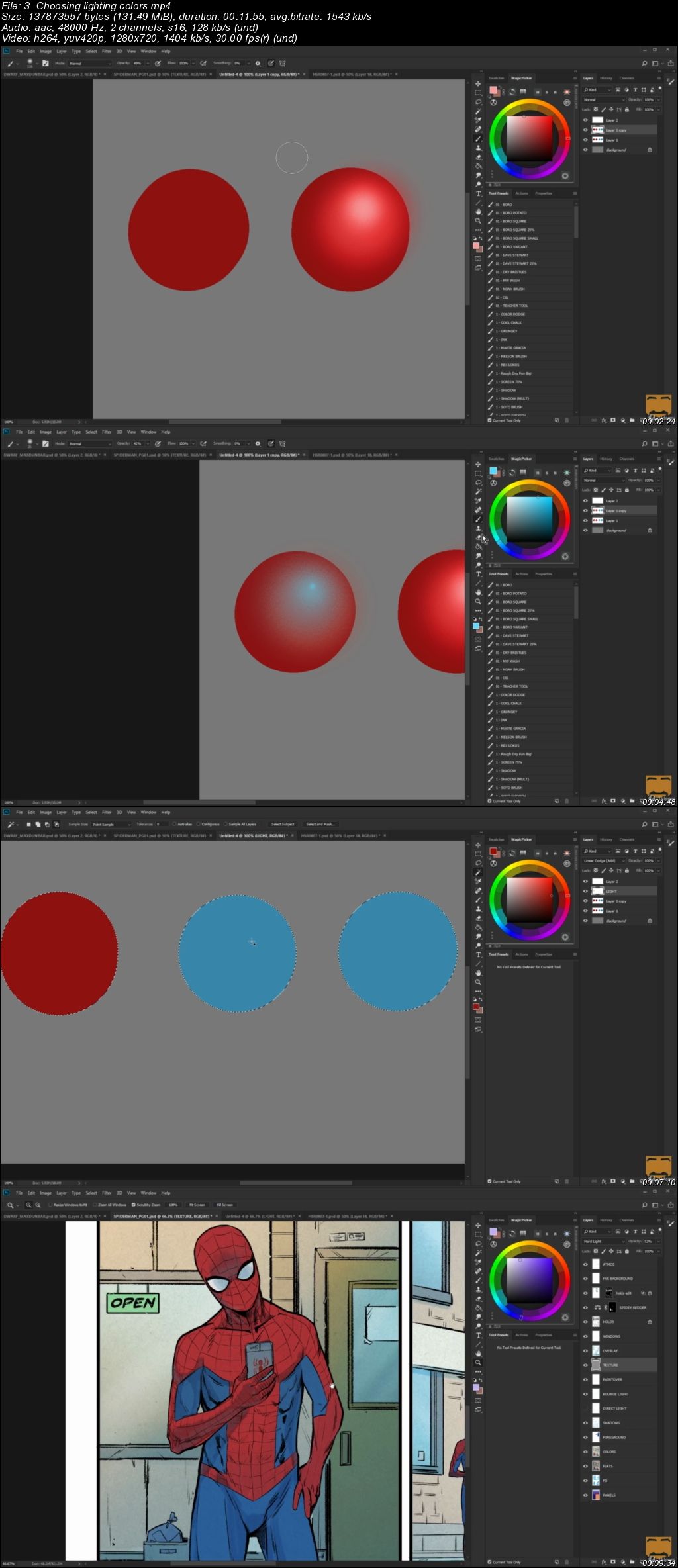Hide Layer 1 copy in 00:04:48 frame
This screenshot has height=1568, width=678.
click(x=585, y=510)
